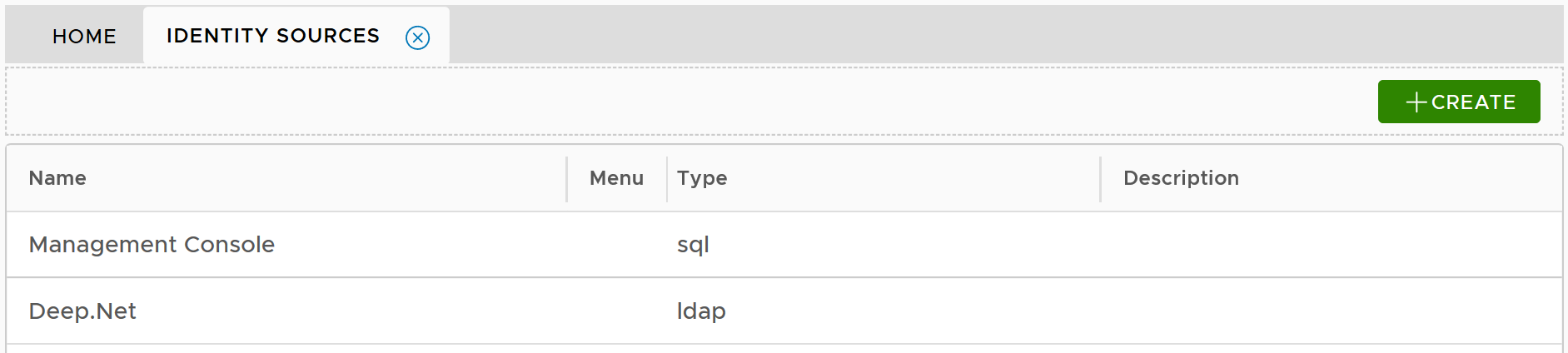Viewport: 1568px width, 353px height.
Task: Click the plus icon on Create
Action: (x=1416, y=102)
